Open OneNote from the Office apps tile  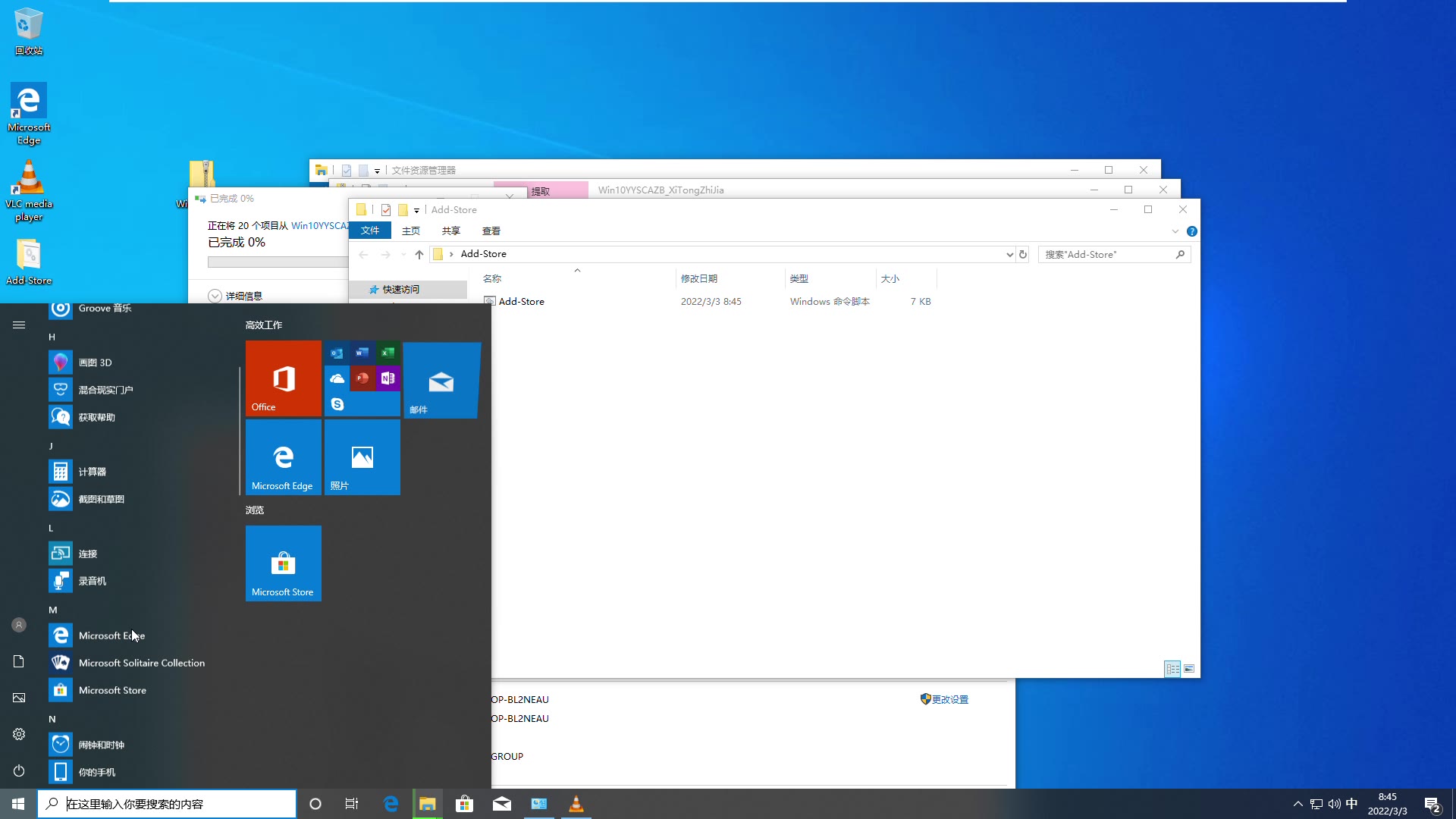[388, 378]
